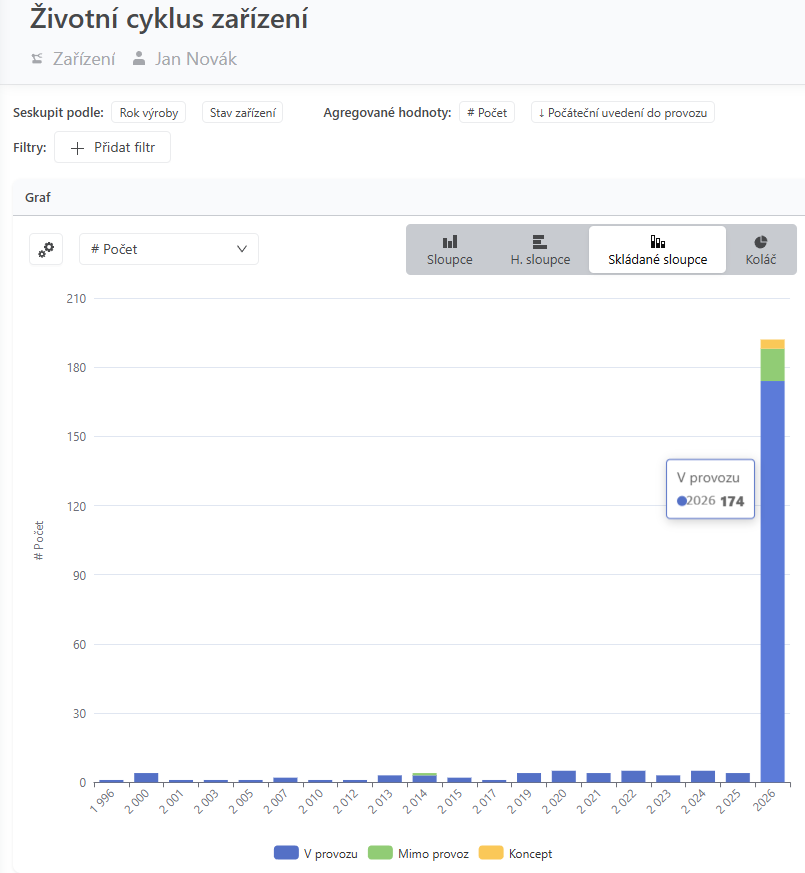Expand the dropdown chevron next to # Počet
Image resolution: width=805 pixels, height=873 pixels.
pyautogui.click(x=242, y=249)
